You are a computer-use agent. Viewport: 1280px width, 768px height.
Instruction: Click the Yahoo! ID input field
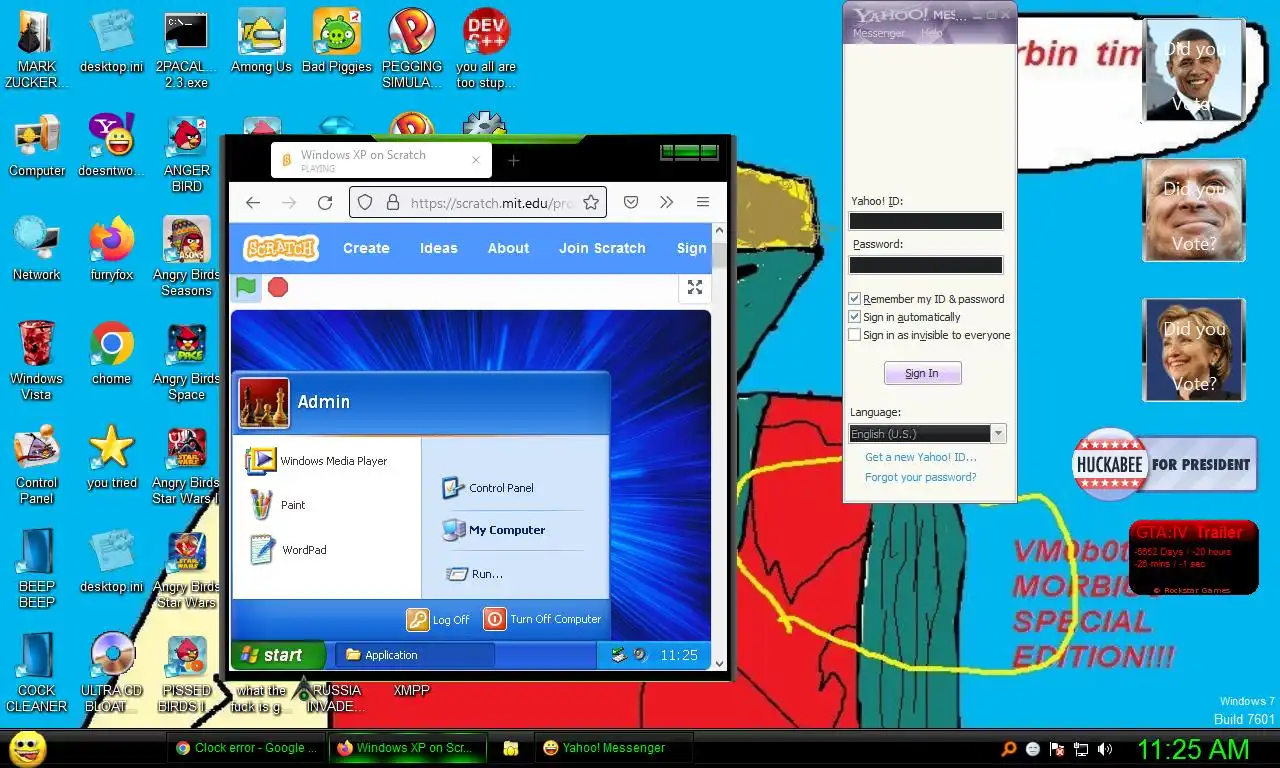pyautogui.click(x=925, y=221)
